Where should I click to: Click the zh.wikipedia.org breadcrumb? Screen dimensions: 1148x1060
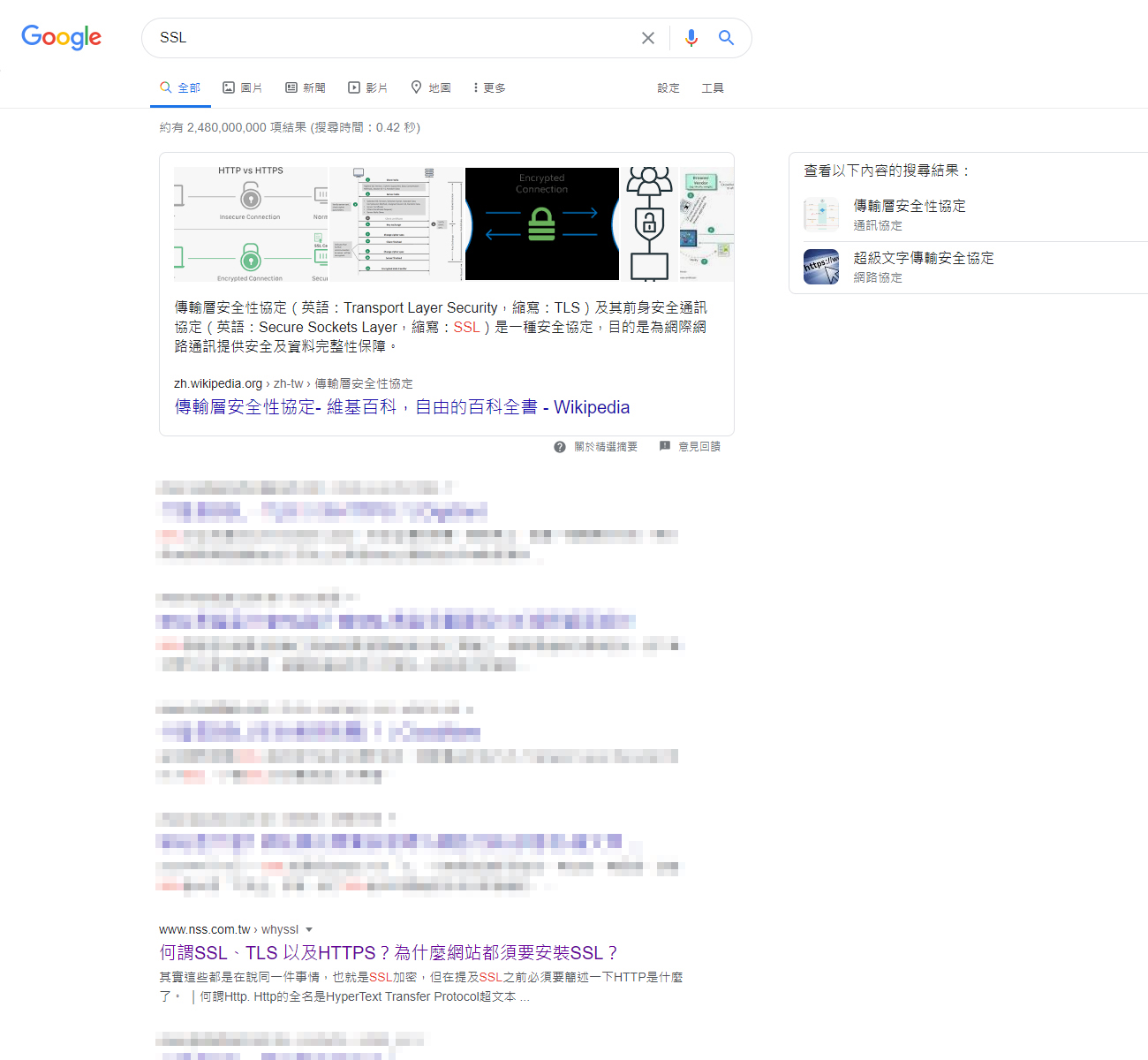pyautogui.click(x=293, y=383)
